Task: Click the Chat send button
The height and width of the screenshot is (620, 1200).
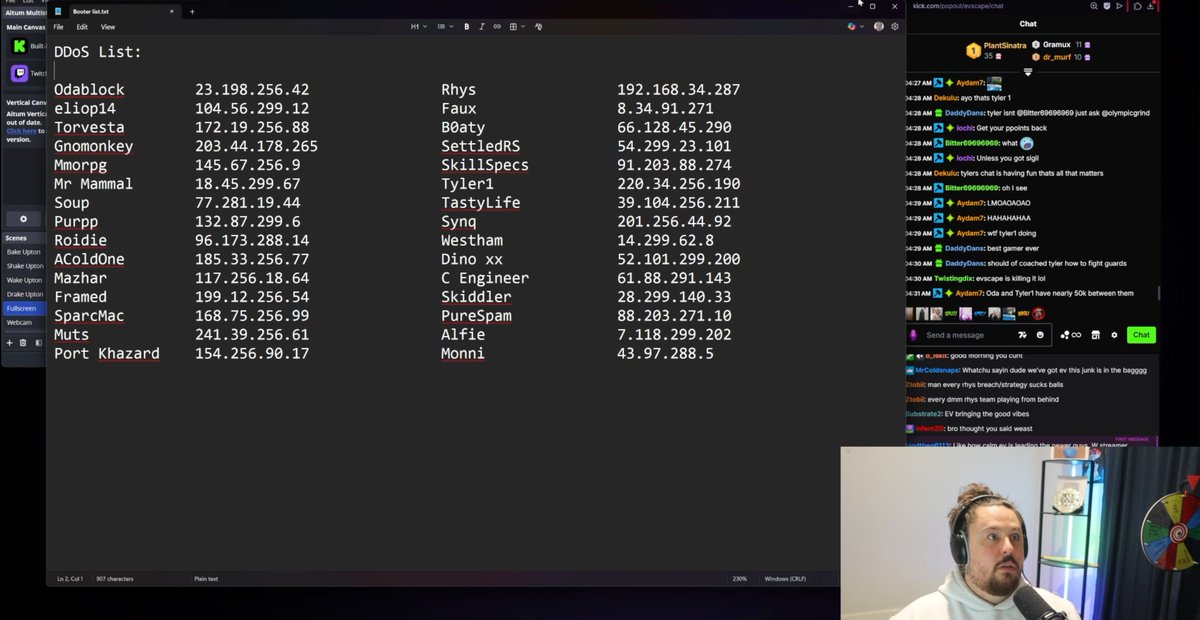Action: [x=1141, y=335]
